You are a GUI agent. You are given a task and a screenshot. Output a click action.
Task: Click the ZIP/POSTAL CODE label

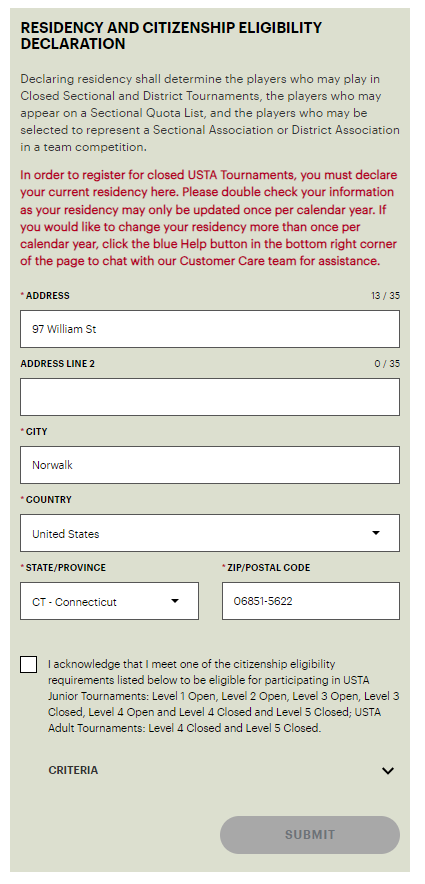click(x=268, y=568)
